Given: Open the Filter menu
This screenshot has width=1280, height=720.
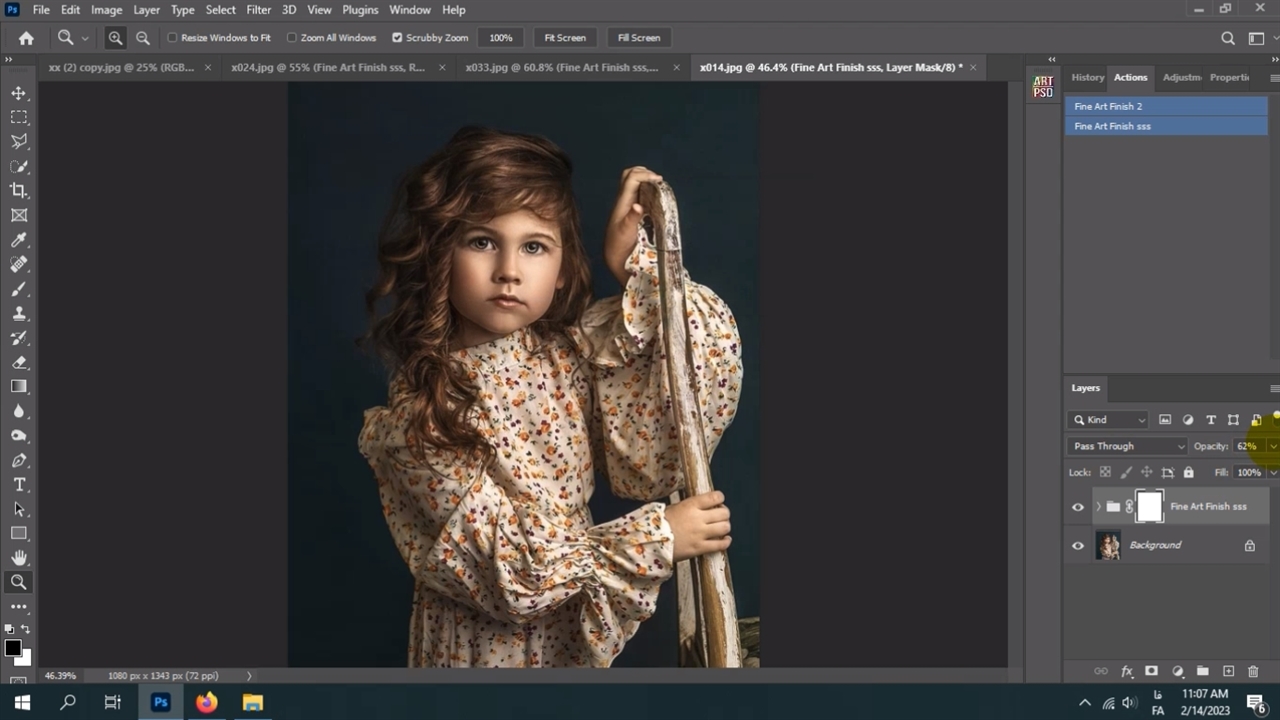Looking at the screenshot, I should [258, 10].
